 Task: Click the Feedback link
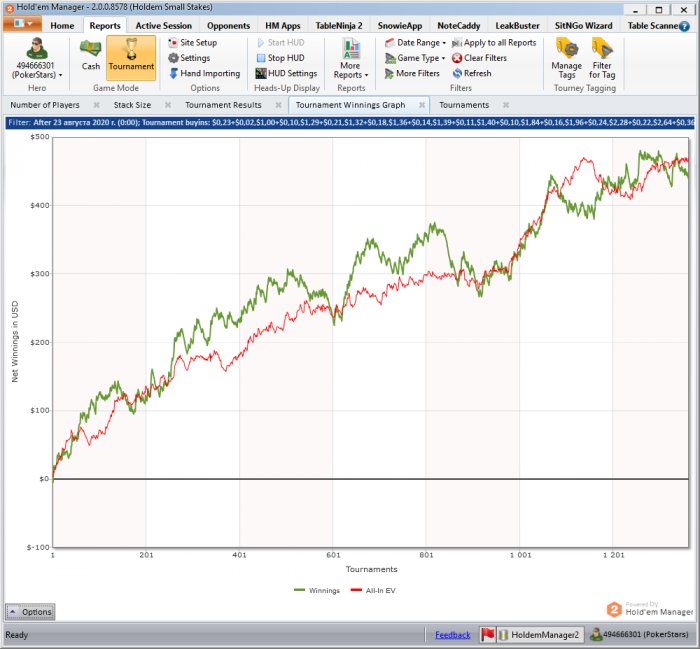(452, 634)
